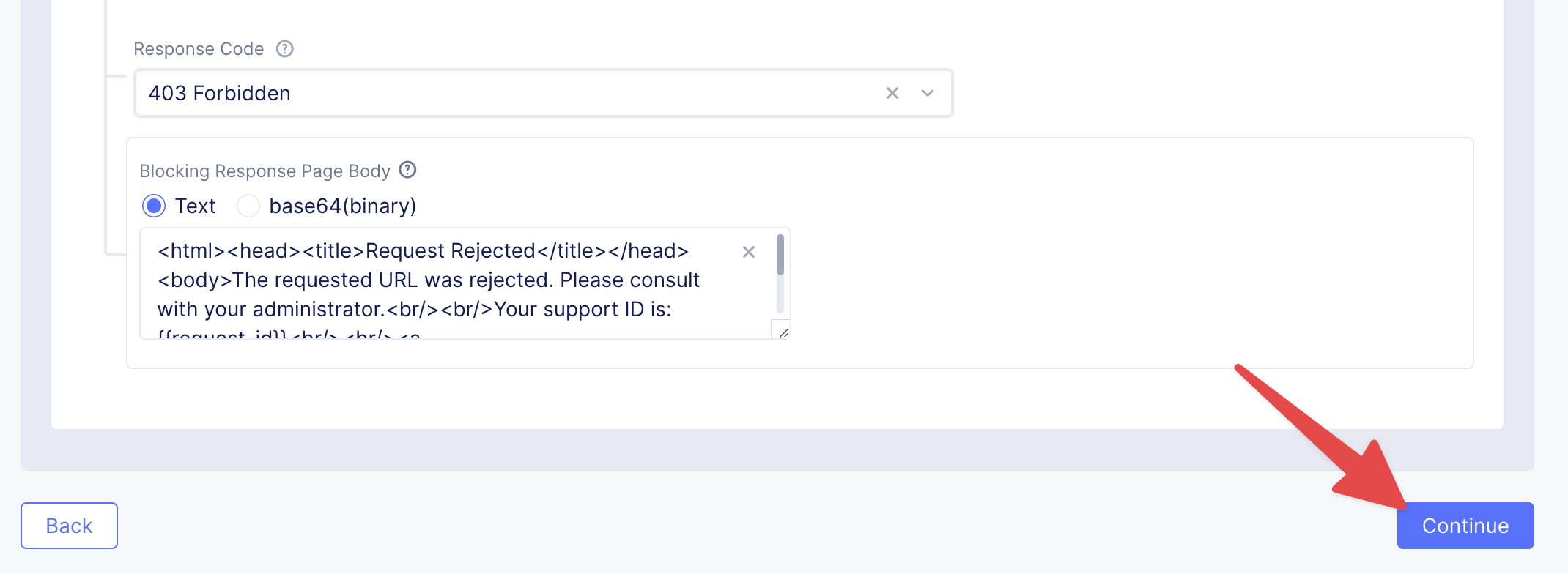Viewport: 1568px width, 574px height.
Task: Open the Blocking Response Page Body help tooltip
Action: click(x=407, y=170)
